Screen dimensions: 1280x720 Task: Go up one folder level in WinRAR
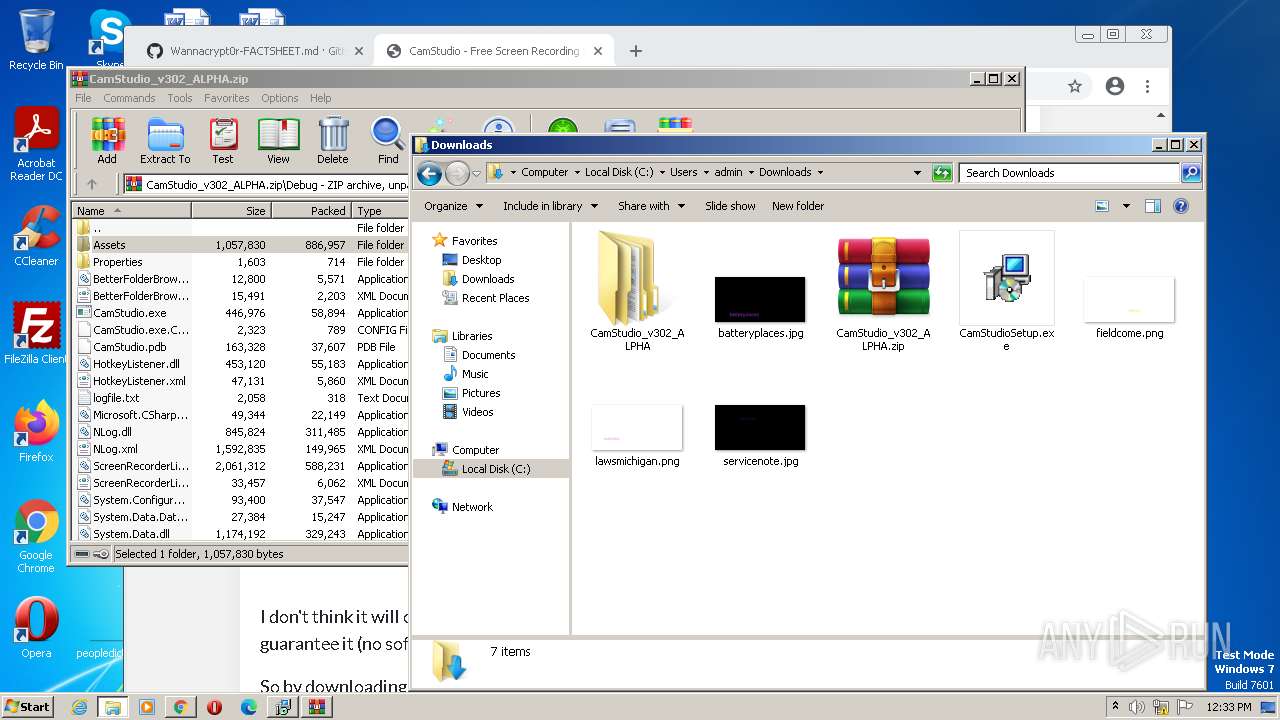[x=92, y=184]
